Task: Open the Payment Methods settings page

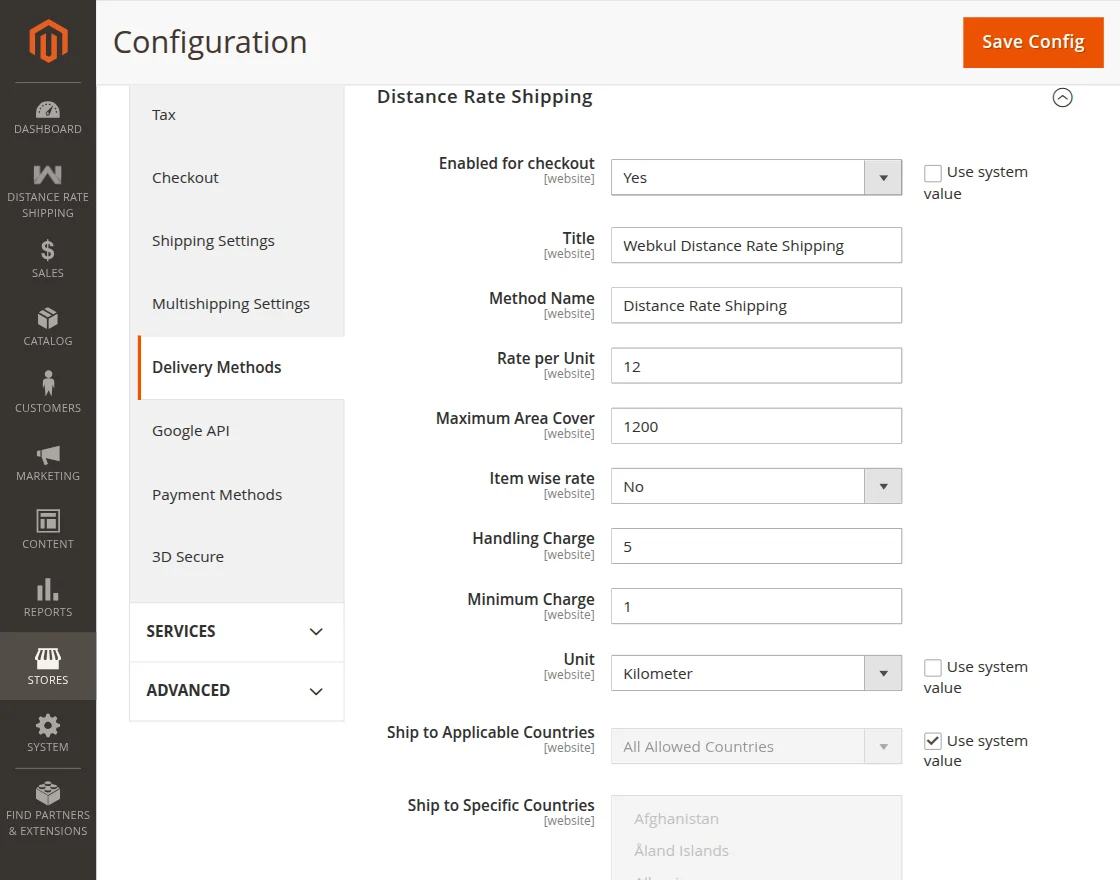Action: coord(217,494)
